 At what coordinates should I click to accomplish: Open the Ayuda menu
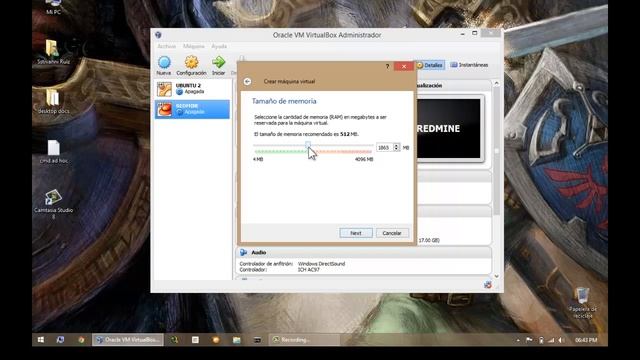[219, 47]
